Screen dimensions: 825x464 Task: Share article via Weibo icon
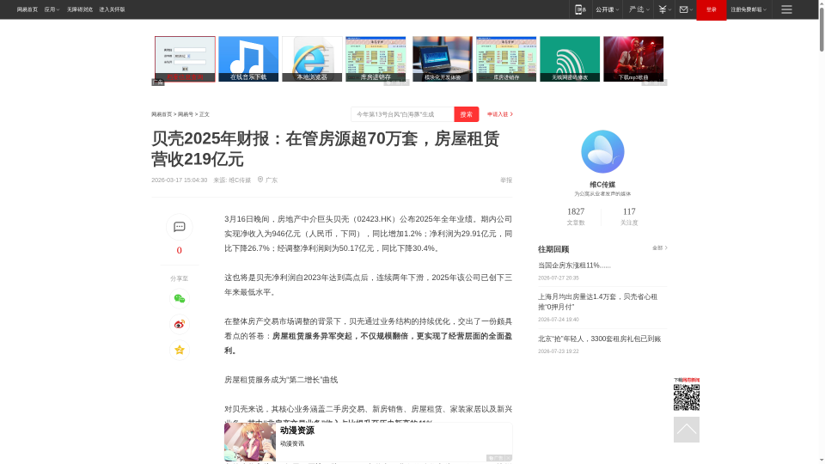(179, 324)
